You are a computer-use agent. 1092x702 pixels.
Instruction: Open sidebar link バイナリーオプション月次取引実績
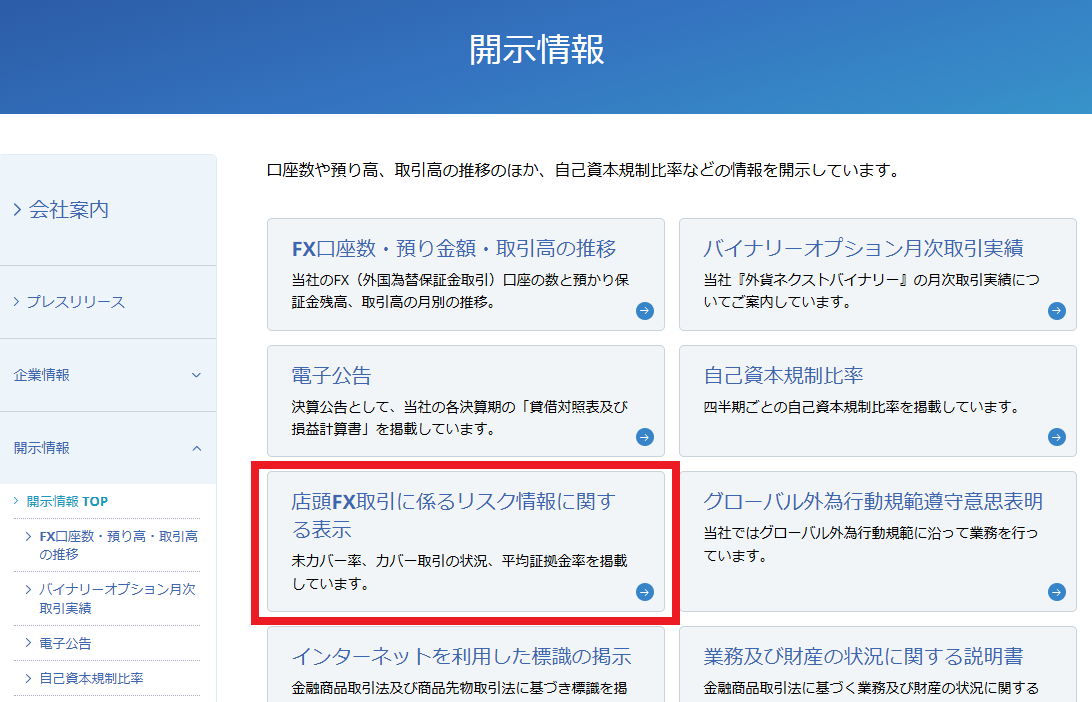coord(117,598)
